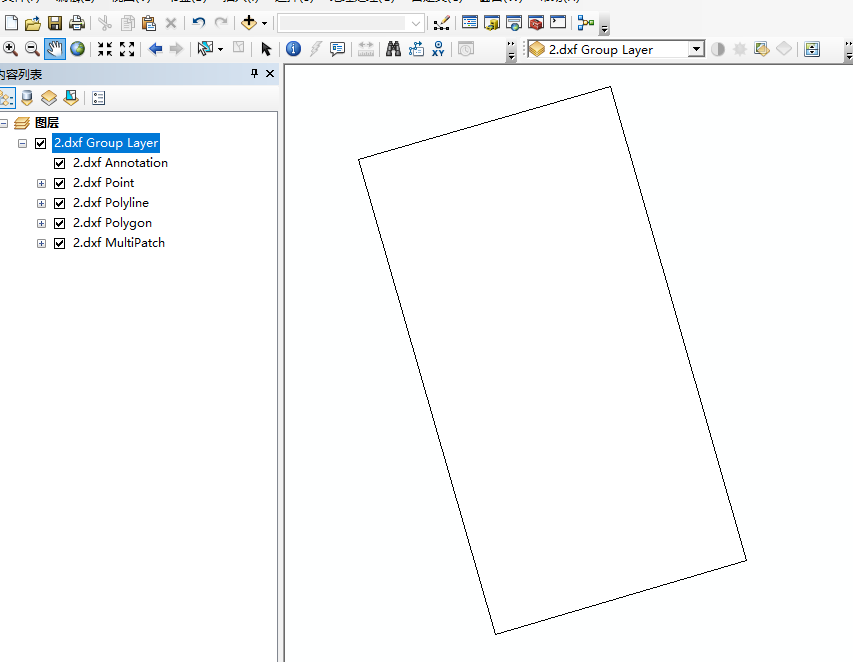This screenshot has height=662, width=853.
Task: Switch to List By Selection view
Action: [x=70, y=98]
